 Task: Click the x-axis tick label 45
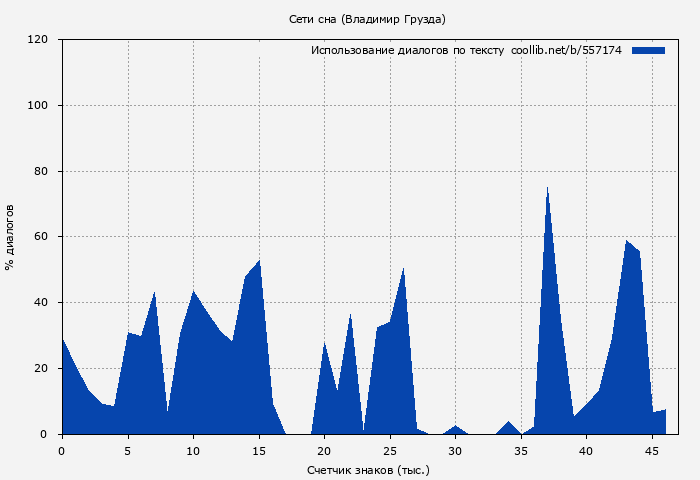(652, 450)
